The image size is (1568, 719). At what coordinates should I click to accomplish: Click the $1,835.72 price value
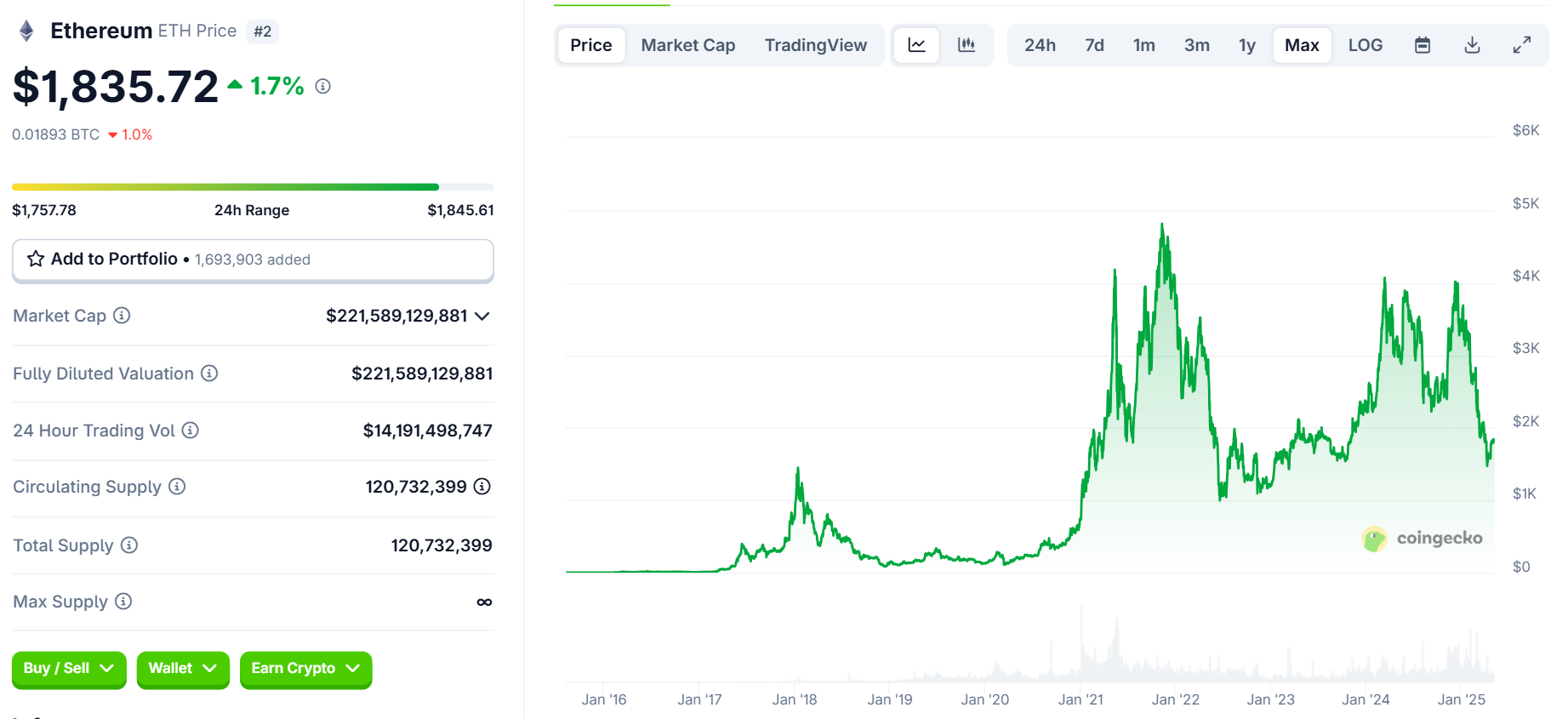pyautogui.click(x=116, y=87)
